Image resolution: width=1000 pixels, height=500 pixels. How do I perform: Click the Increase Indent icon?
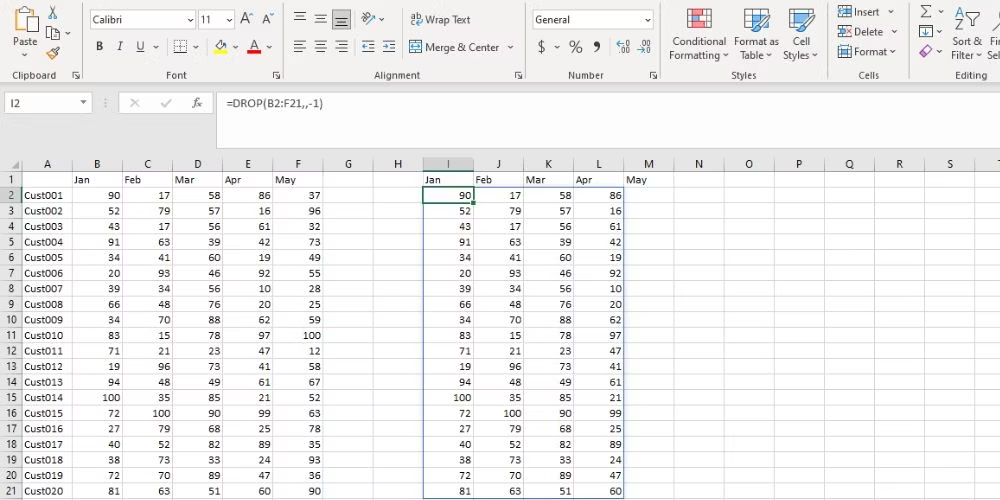(388, 47)
